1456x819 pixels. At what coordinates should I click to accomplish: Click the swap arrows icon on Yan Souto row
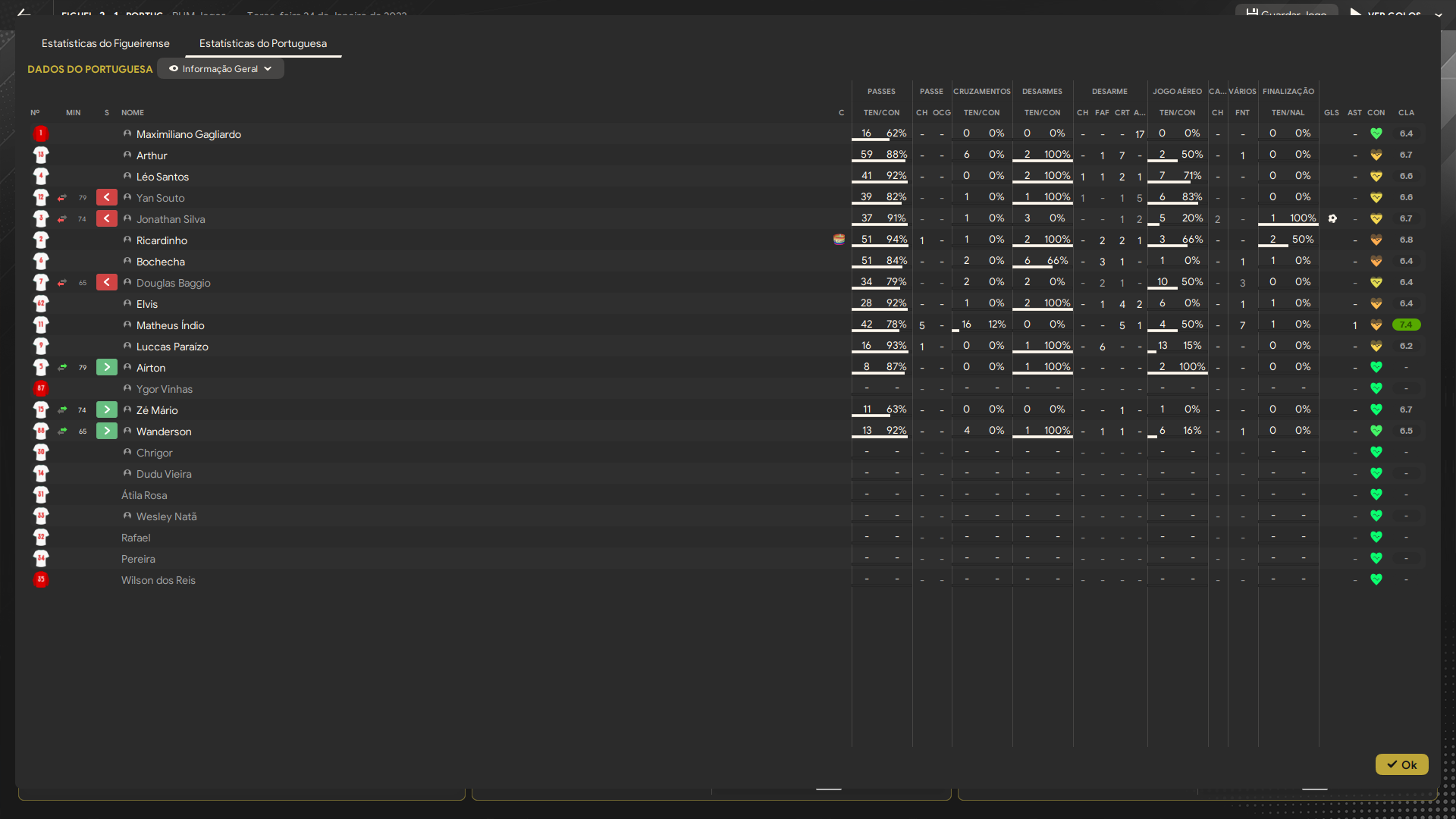(62, 197)
